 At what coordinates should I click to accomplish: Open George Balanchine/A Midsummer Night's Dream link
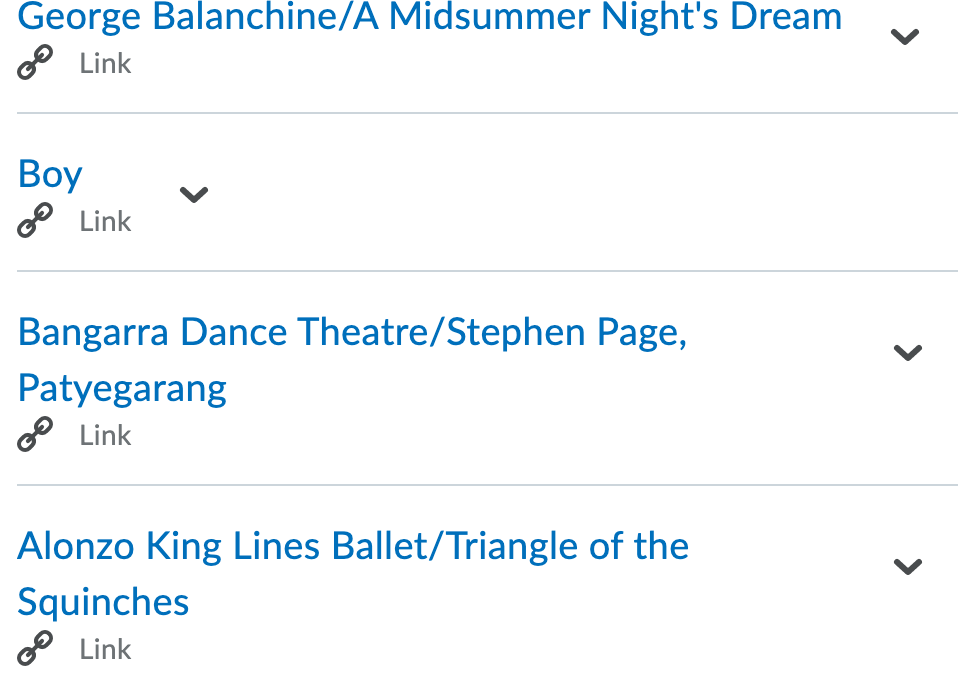[x=430, y=17]
